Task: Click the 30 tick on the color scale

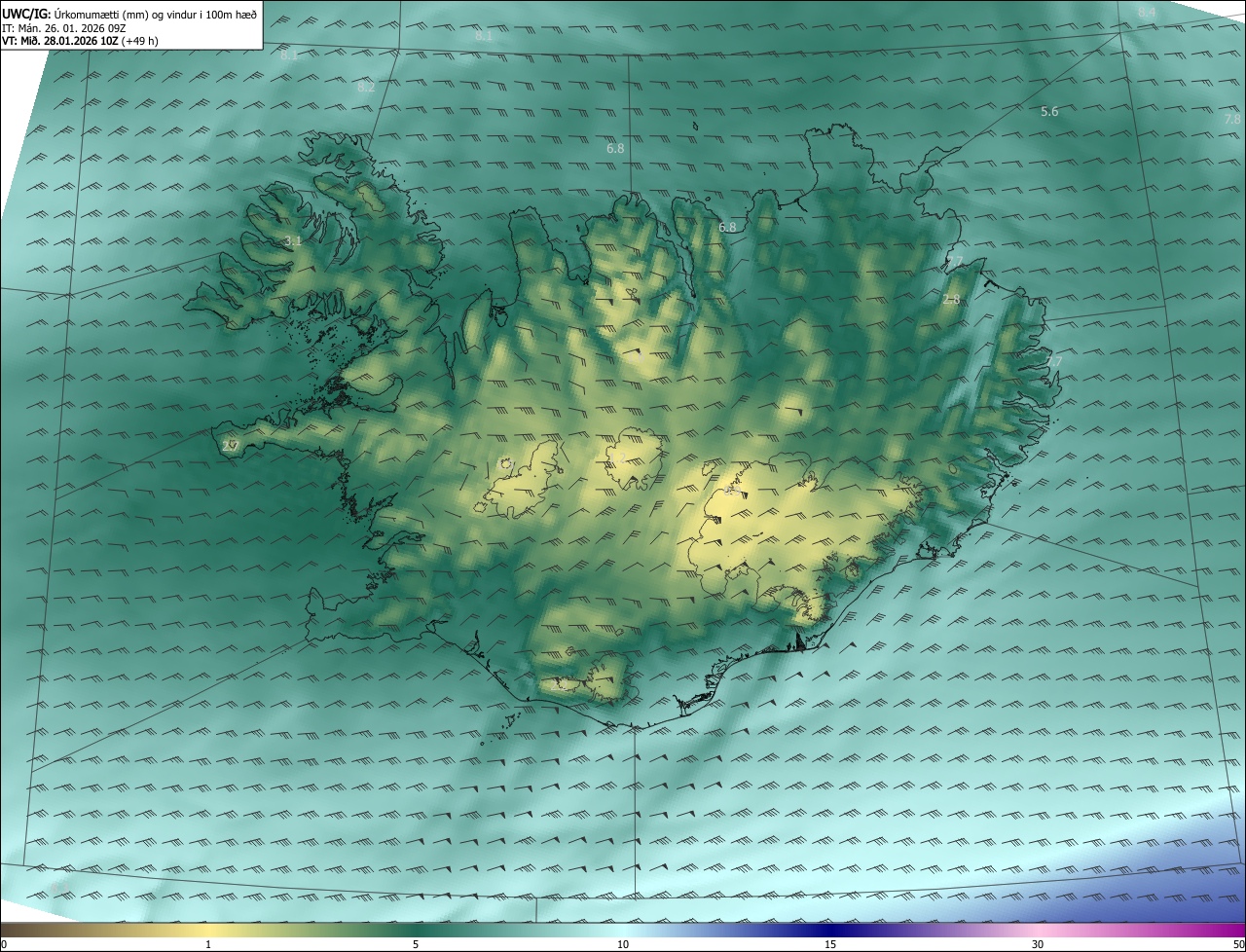Action: pyautogui.click(x=1038, y=944)
